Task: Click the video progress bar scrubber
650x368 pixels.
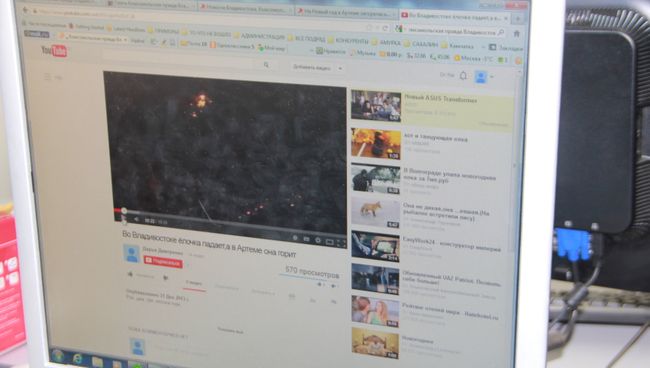Action: pyautogui.click(x=124, y=211)
